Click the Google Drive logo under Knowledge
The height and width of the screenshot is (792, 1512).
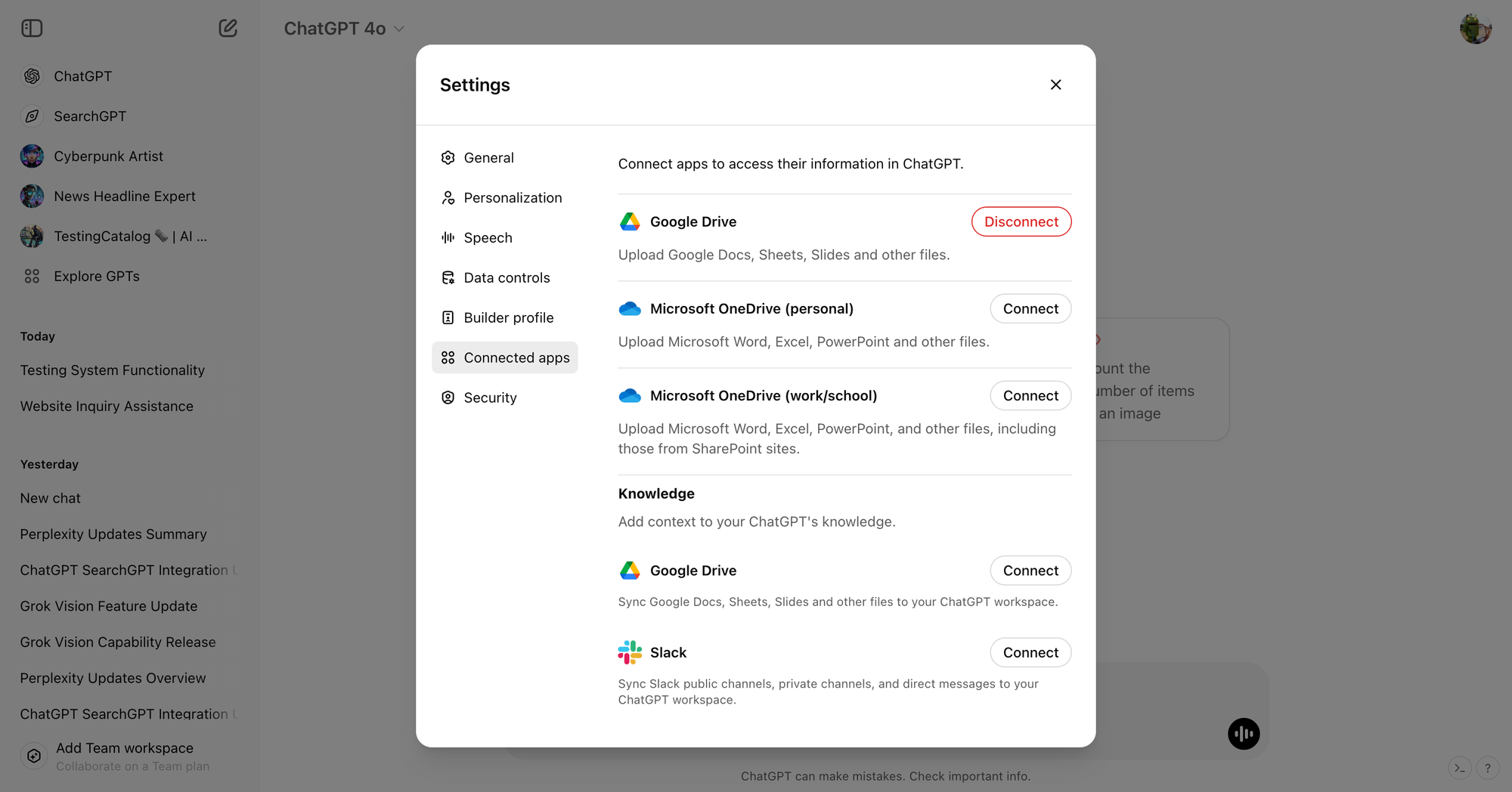click(x=630, y=571)
